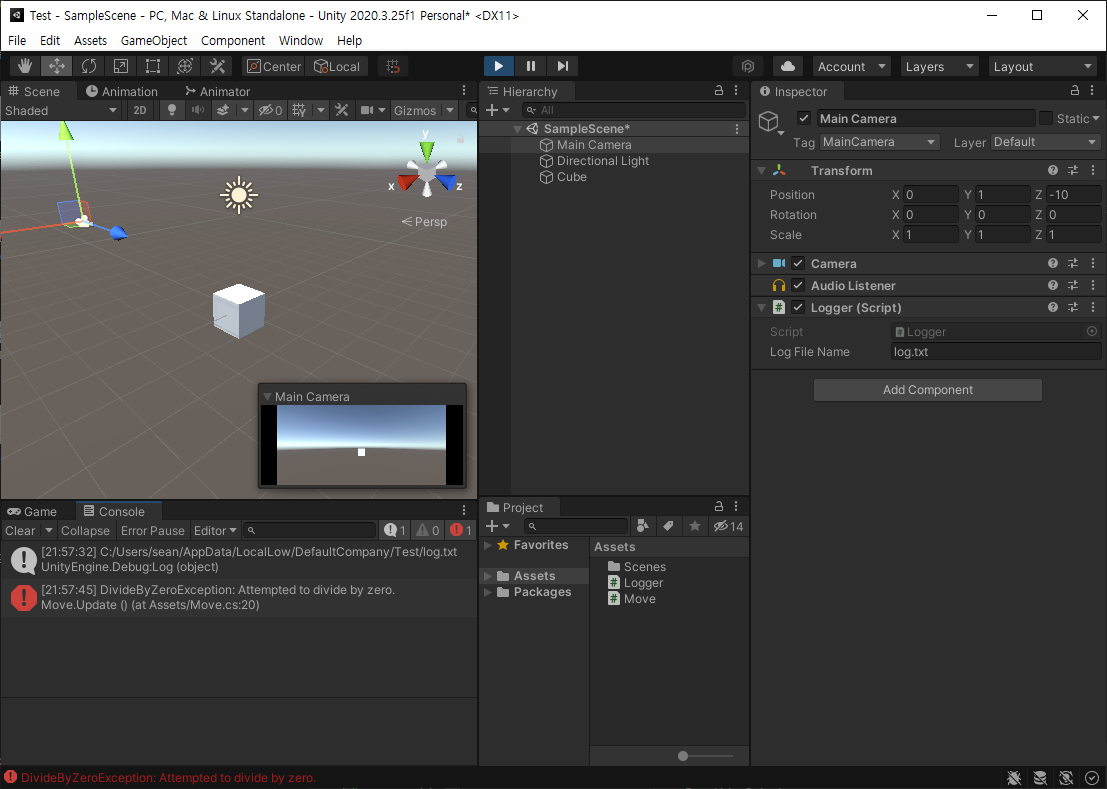Viewport: 1107px width, 789px height.
Task: Open custom editor tools icon
Action: [x=217, y=66]
